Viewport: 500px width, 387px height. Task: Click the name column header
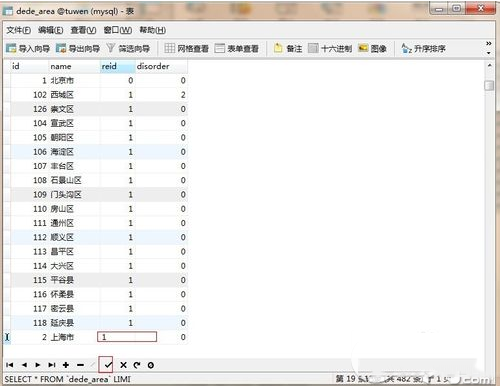coord(75,66)
